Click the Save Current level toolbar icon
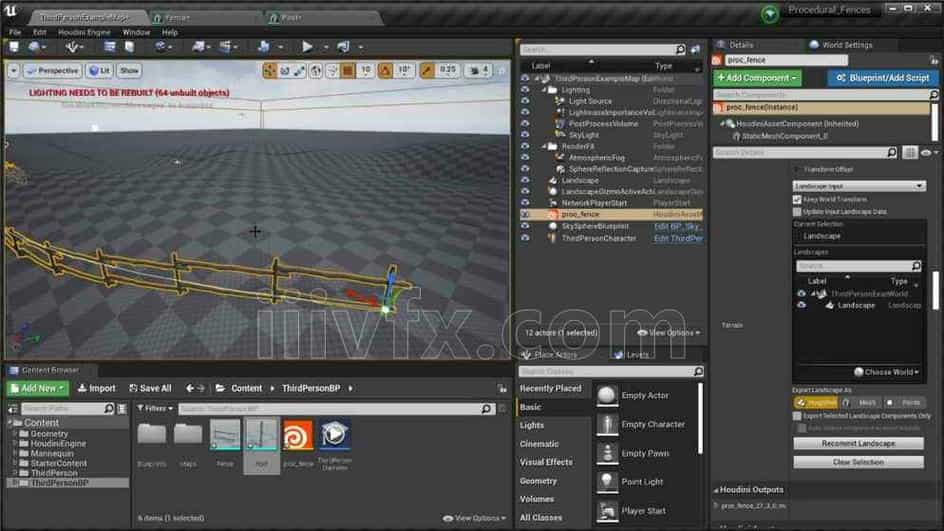 [x=13, y=46]
